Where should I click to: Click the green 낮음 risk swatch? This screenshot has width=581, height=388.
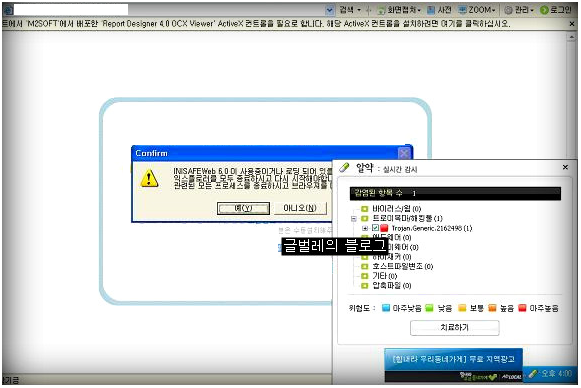pyautogui.click(x=429, y=308)
